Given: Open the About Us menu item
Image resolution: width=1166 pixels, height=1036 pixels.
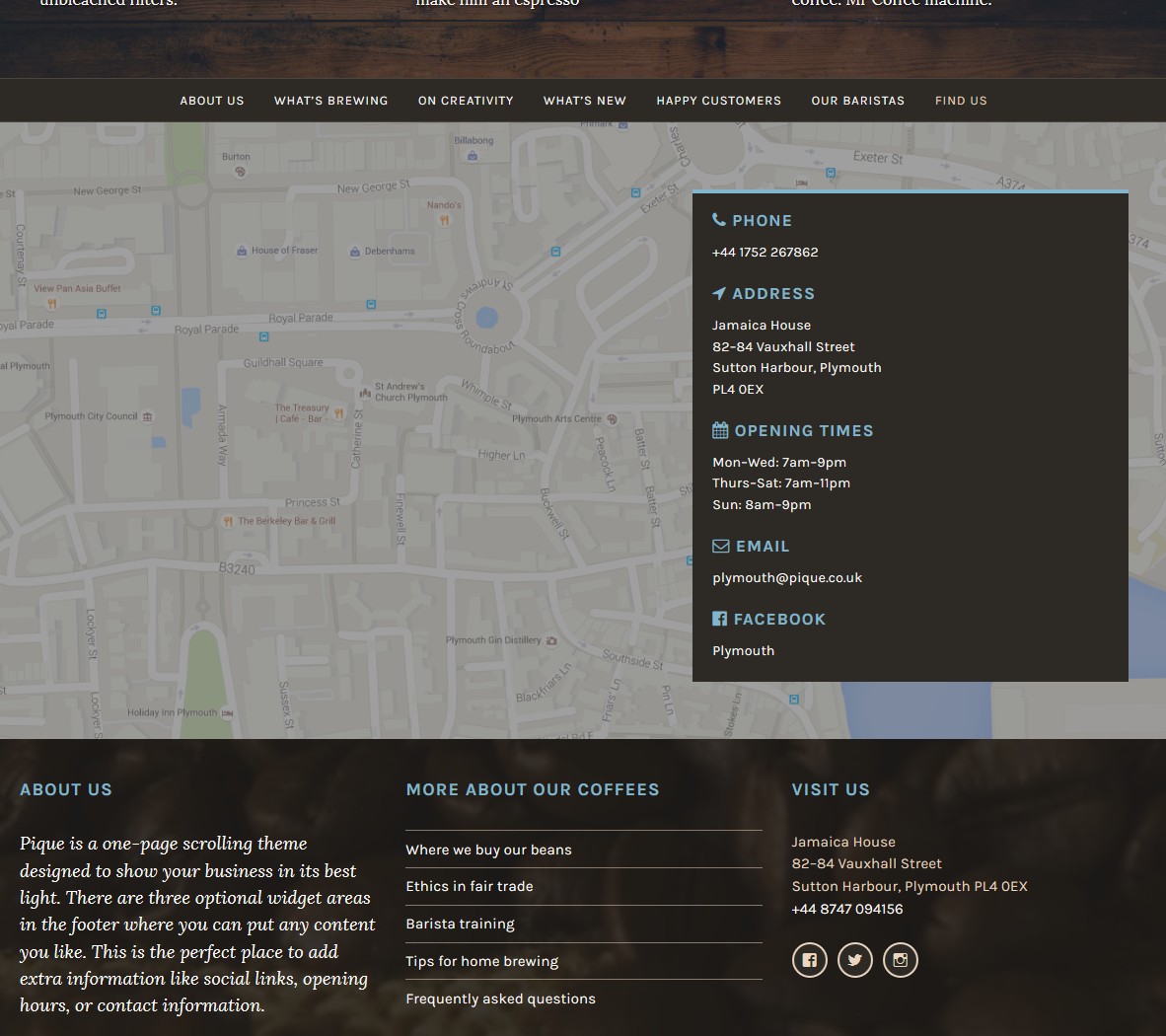Looking at the screenshot, I should 212,101.
